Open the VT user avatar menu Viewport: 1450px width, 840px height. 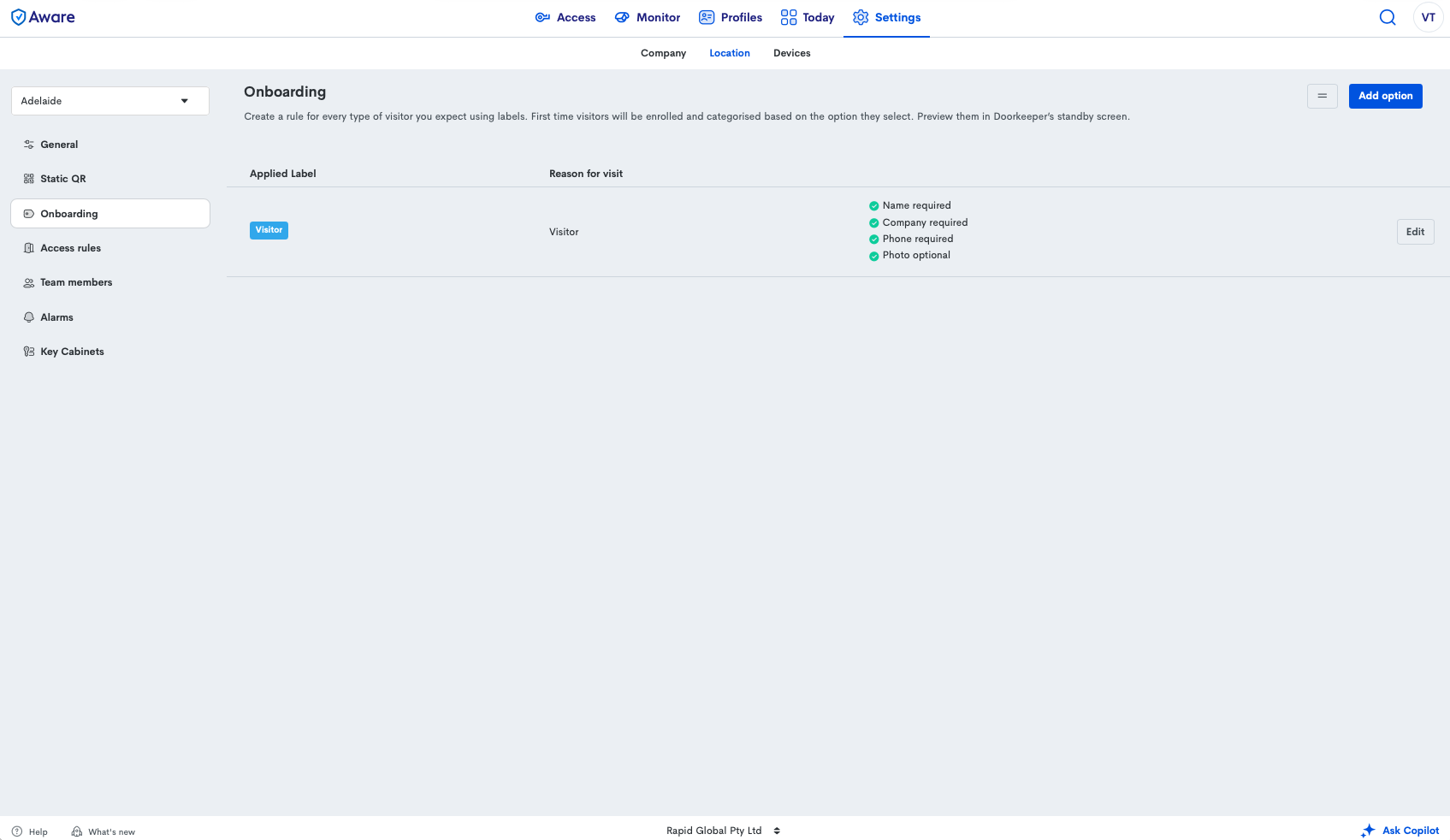click(x=1428, y=17)
